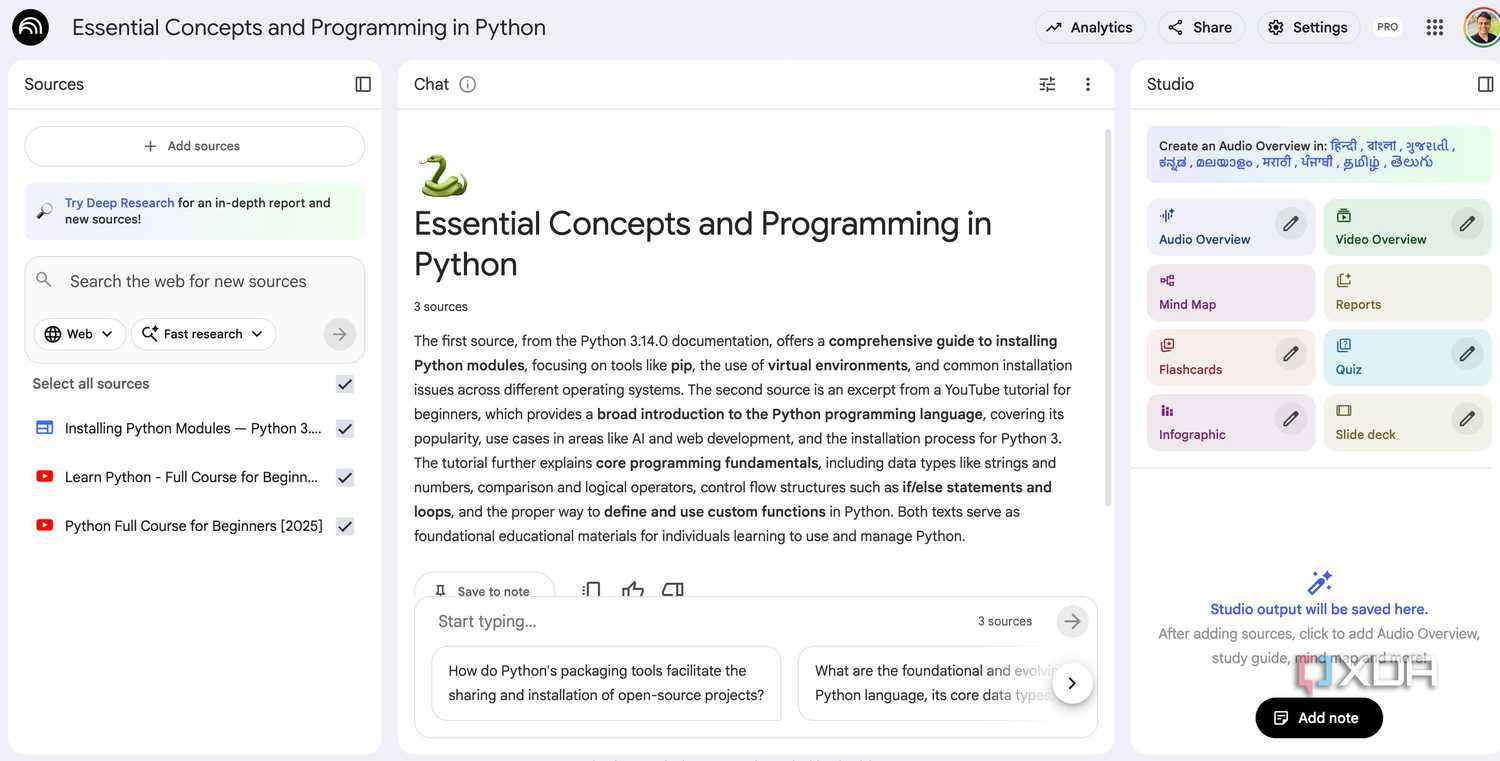Viewport: 1500px width, 761px height.
Task: Uncheck Installing Python Modules source
Action: 345,429
